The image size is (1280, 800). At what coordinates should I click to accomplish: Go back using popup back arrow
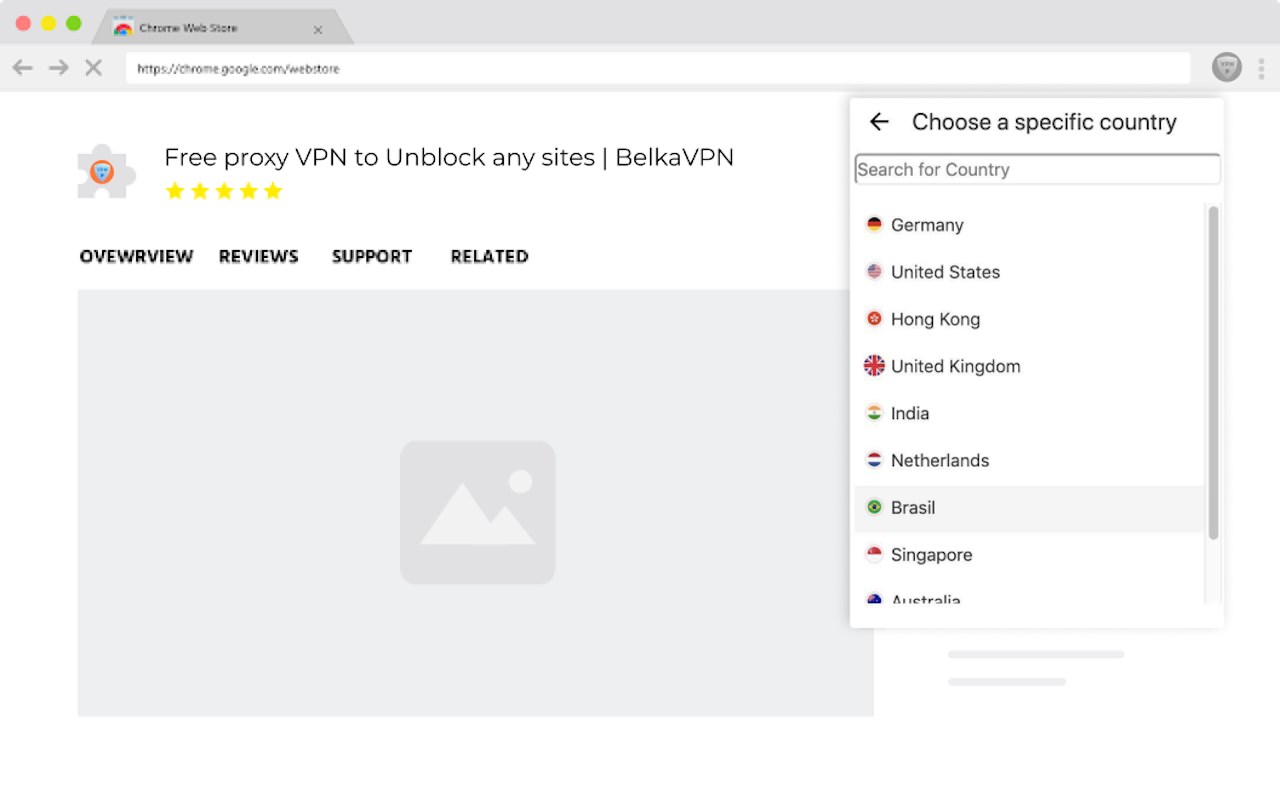point(879,122)
